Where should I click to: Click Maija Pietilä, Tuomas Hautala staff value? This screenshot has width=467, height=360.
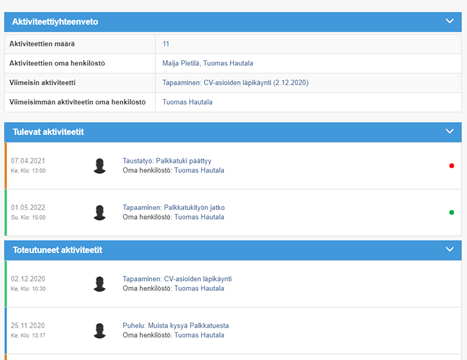208,63
